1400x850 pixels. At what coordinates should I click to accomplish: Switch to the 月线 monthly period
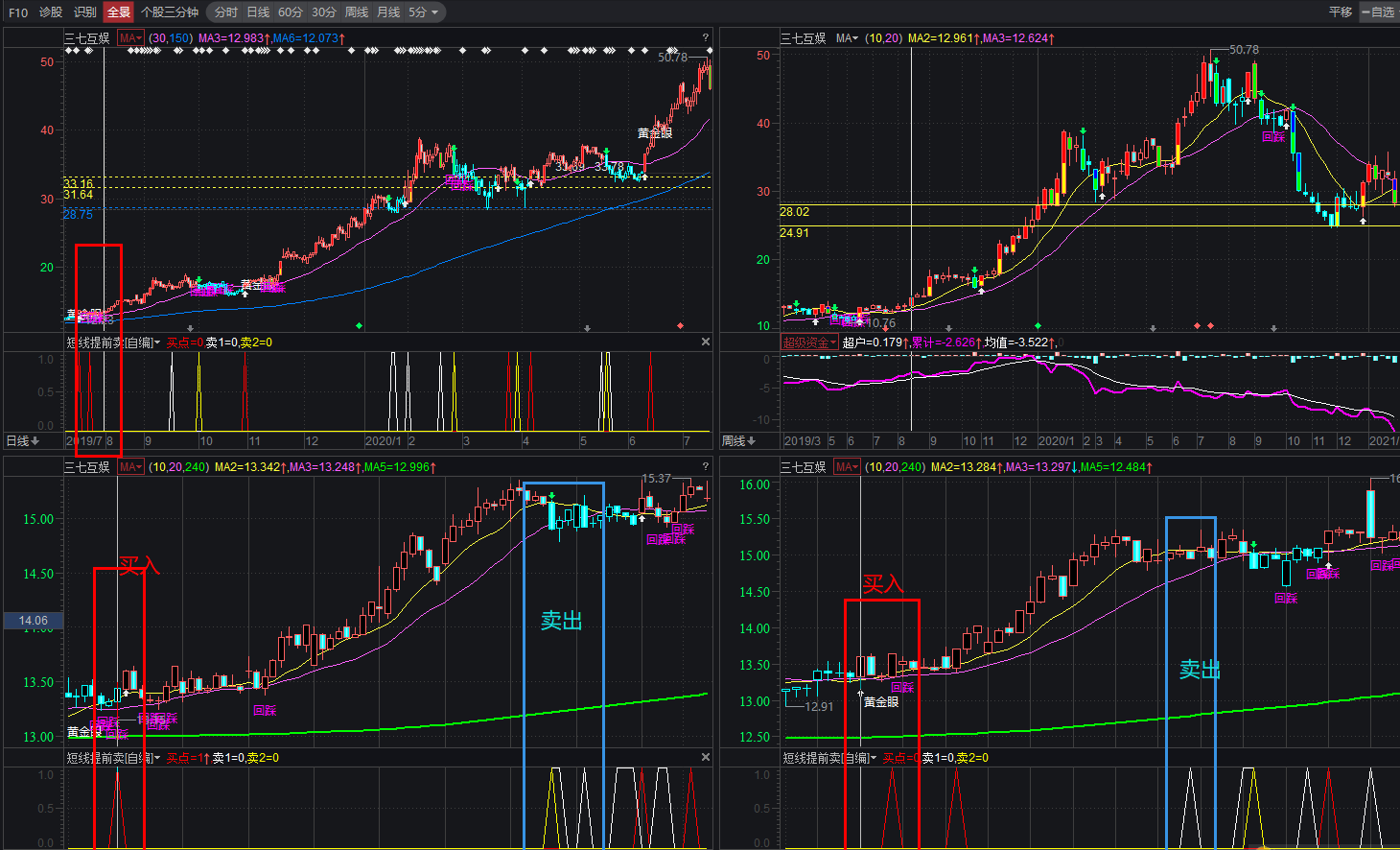click(388, 12)
